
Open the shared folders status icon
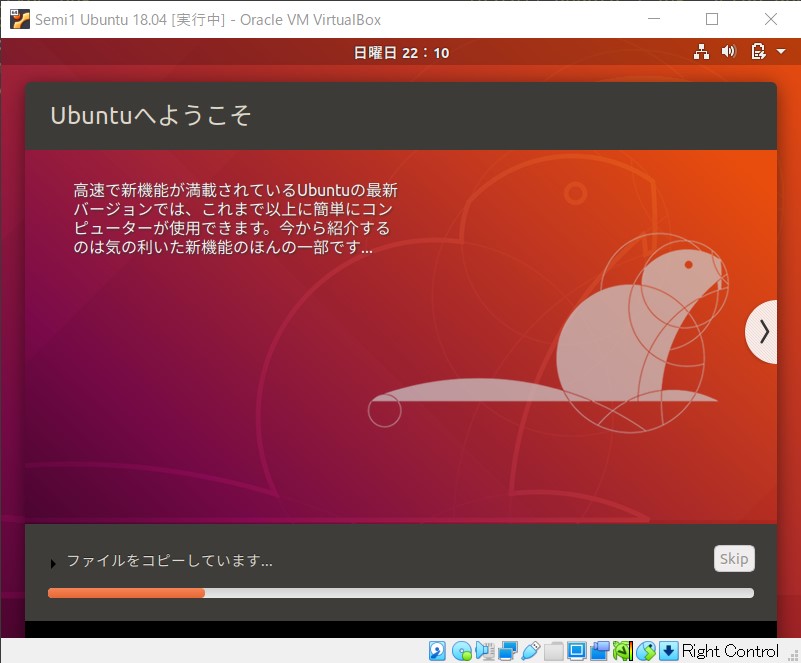(554, 651)
